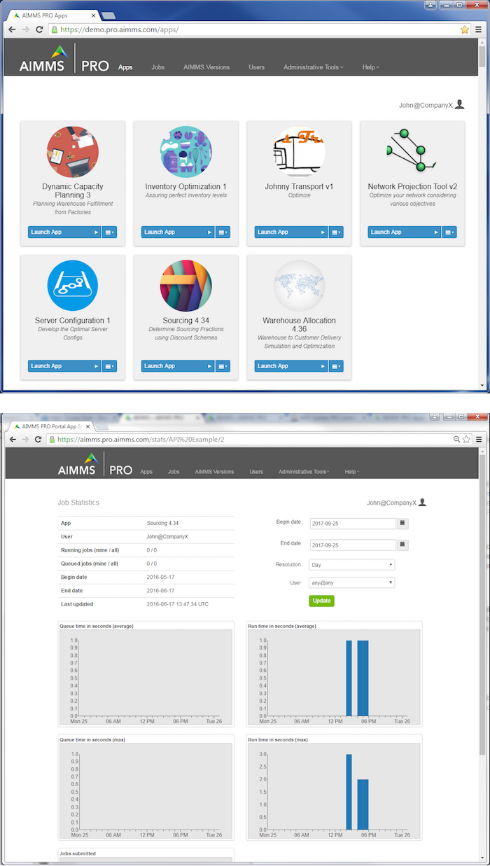Open Administrative Tools menu in stats window
Viewport: 490px width, 866px height.
pyautogui.click(x=304, y=472)
